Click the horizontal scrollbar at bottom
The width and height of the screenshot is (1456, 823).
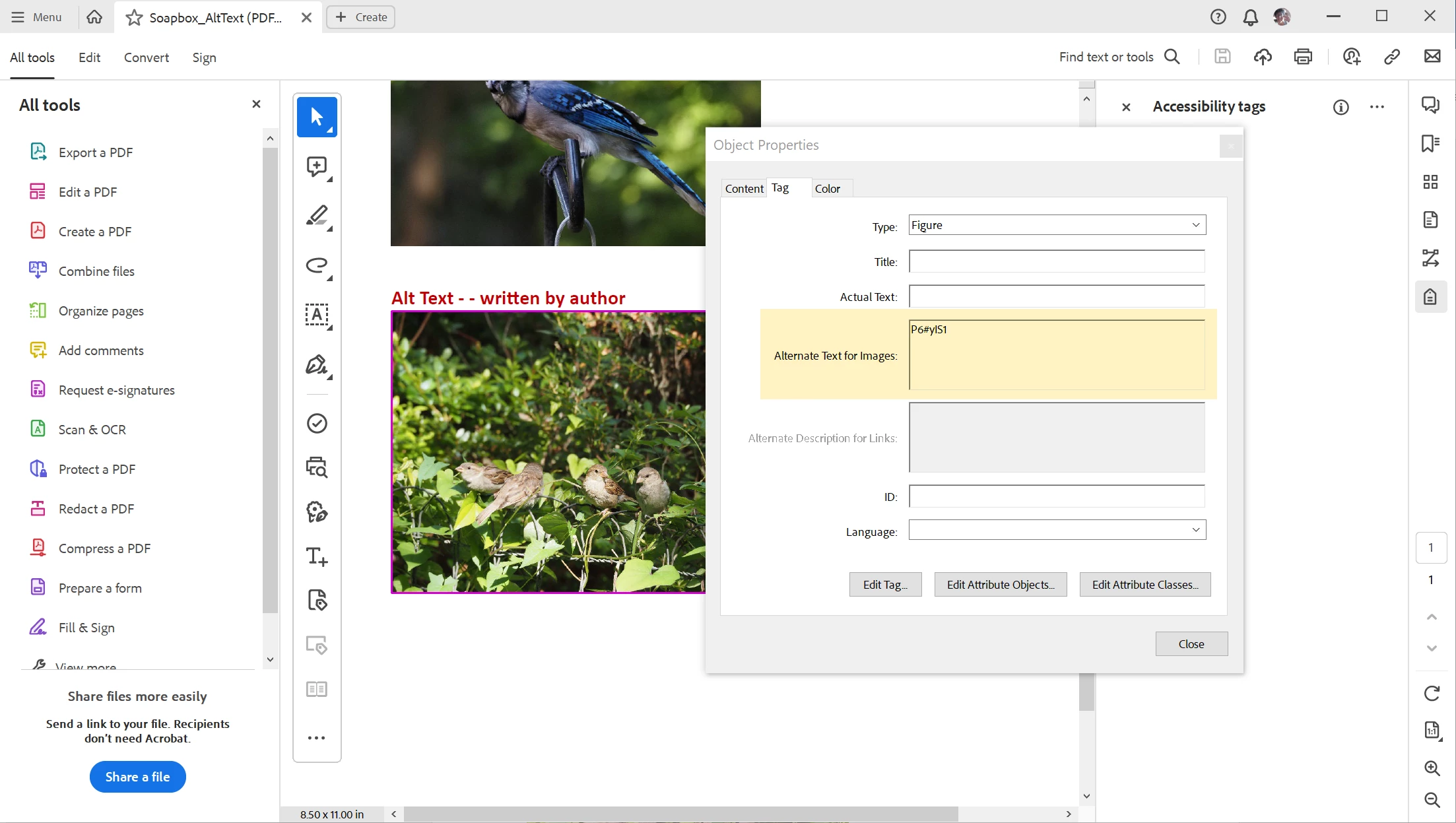[x=680, y=814]
